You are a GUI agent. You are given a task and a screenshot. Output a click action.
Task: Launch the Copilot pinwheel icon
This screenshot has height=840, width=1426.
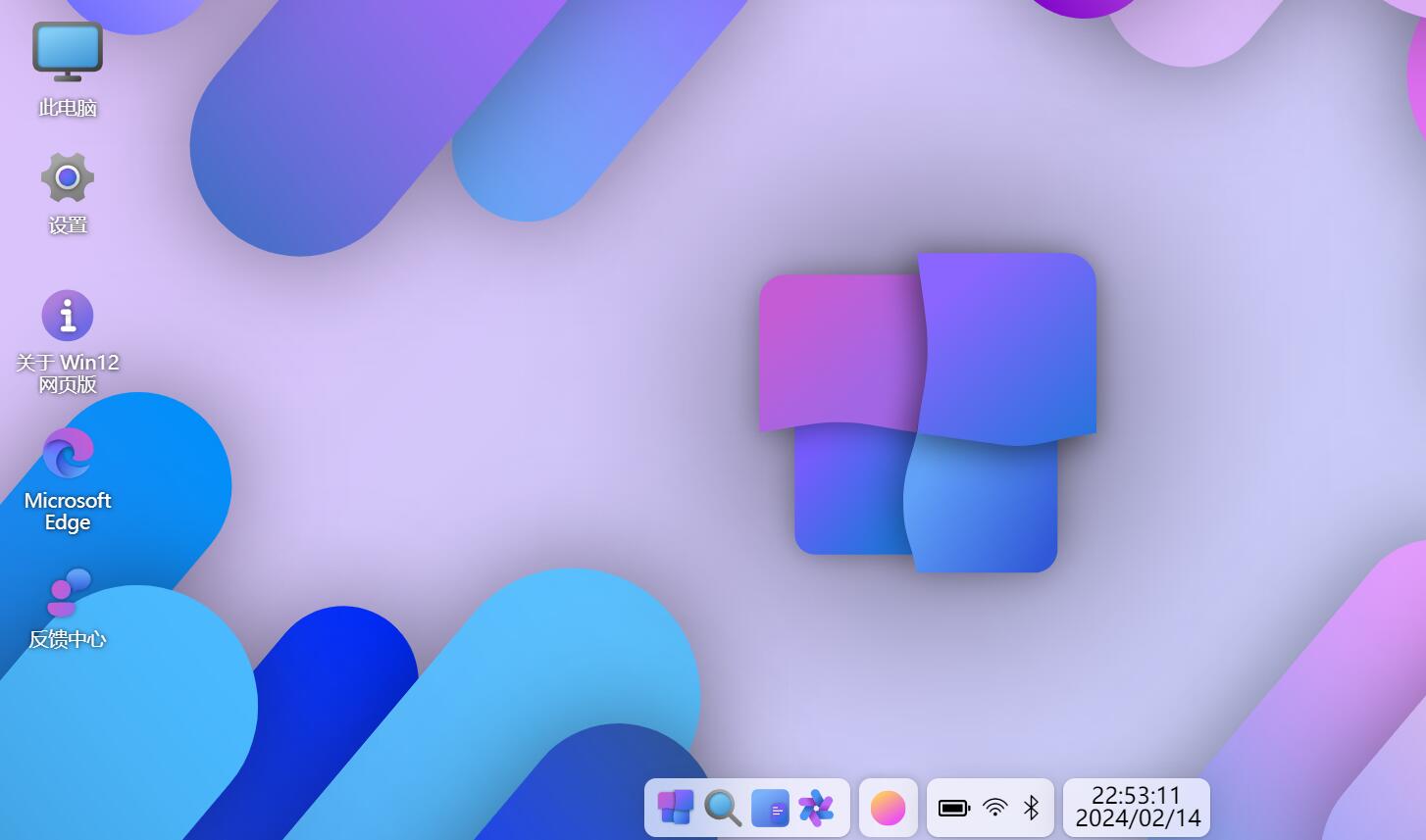(x=816, y=808)
